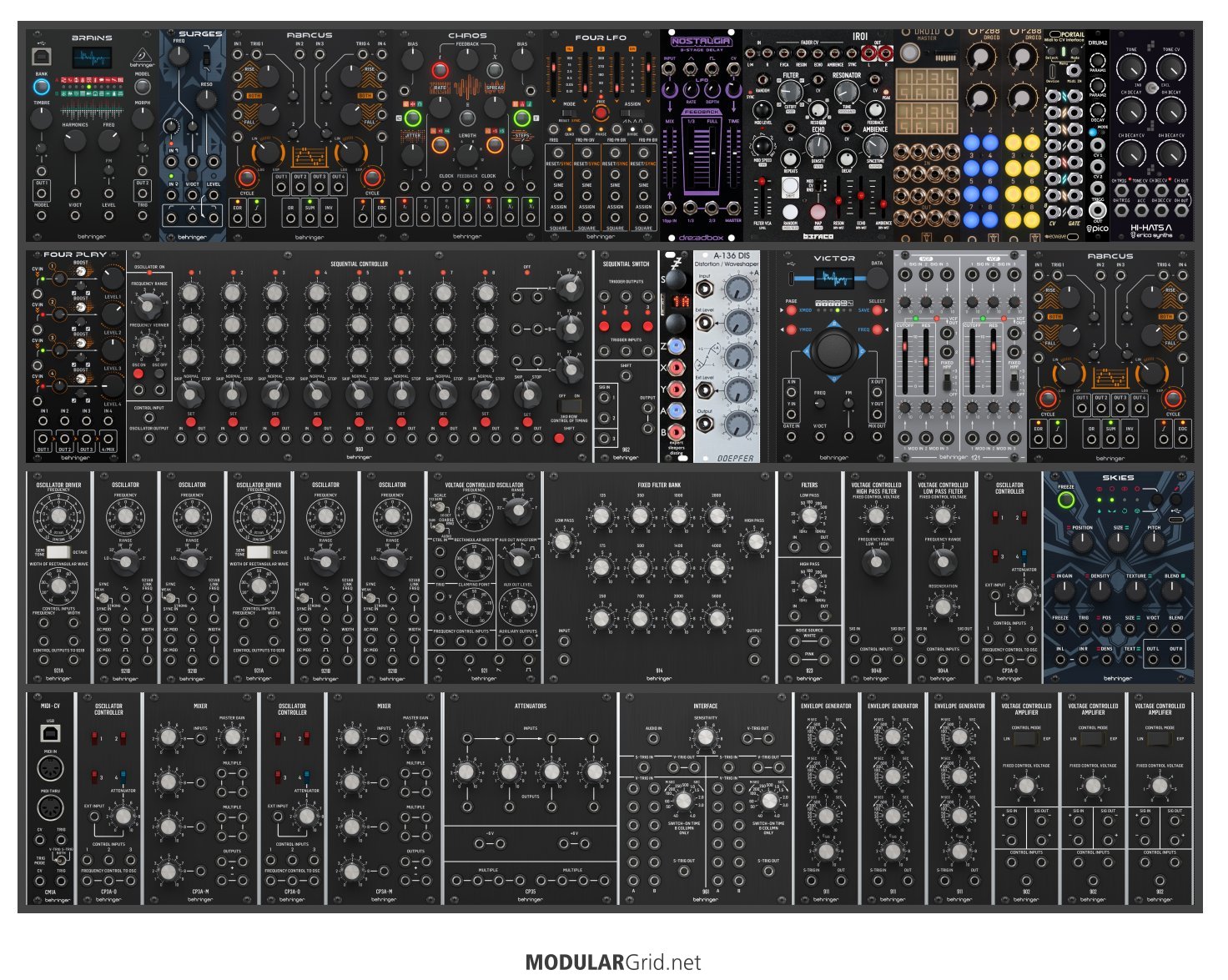Click the Midi IN jack on the Portail module
This screenshot has height=980, width=1228.
(1074, 70)
